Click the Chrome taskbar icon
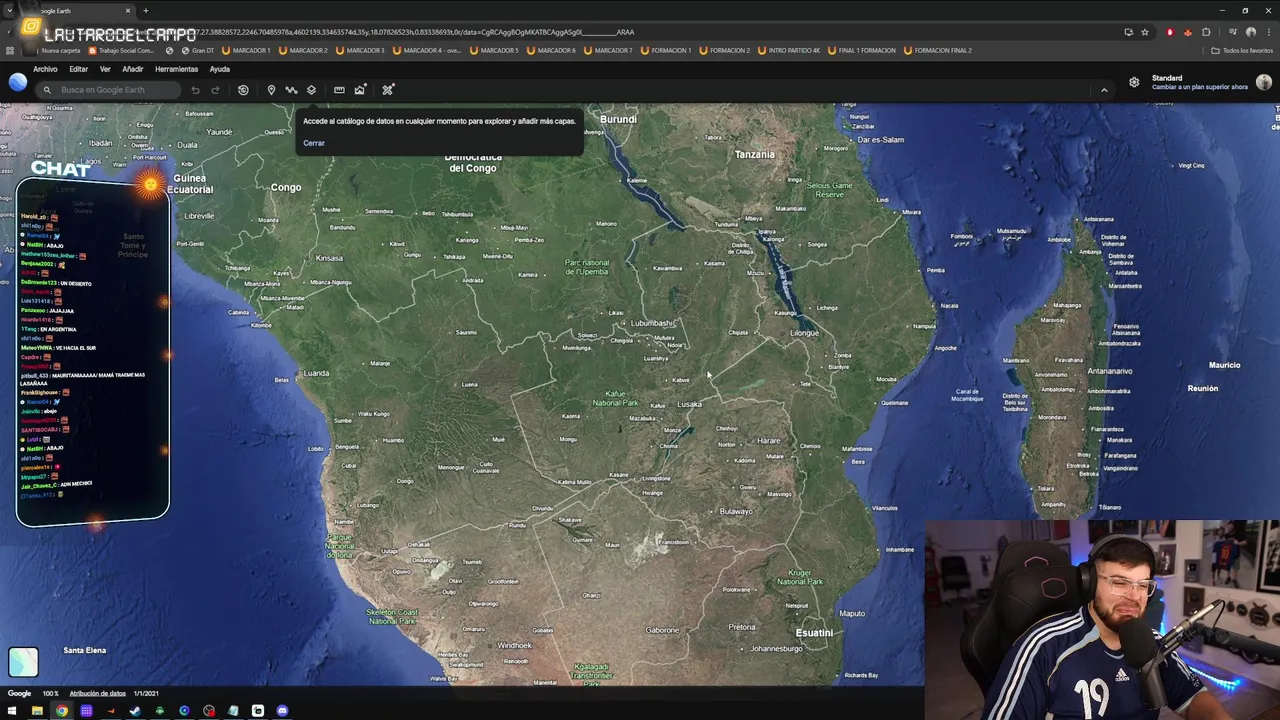 click(x=62, y=711)
